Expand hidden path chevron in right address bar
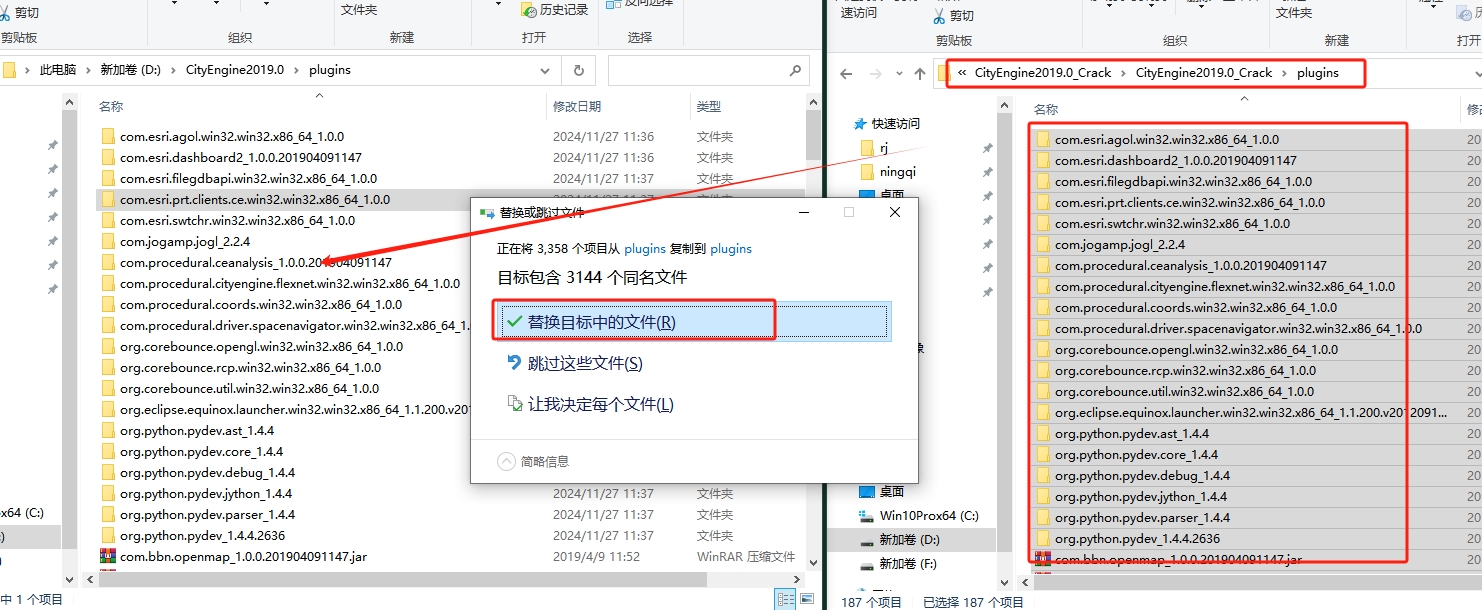Image resolution: width=1482 pixels, height=610 pixels. (962, 73)
